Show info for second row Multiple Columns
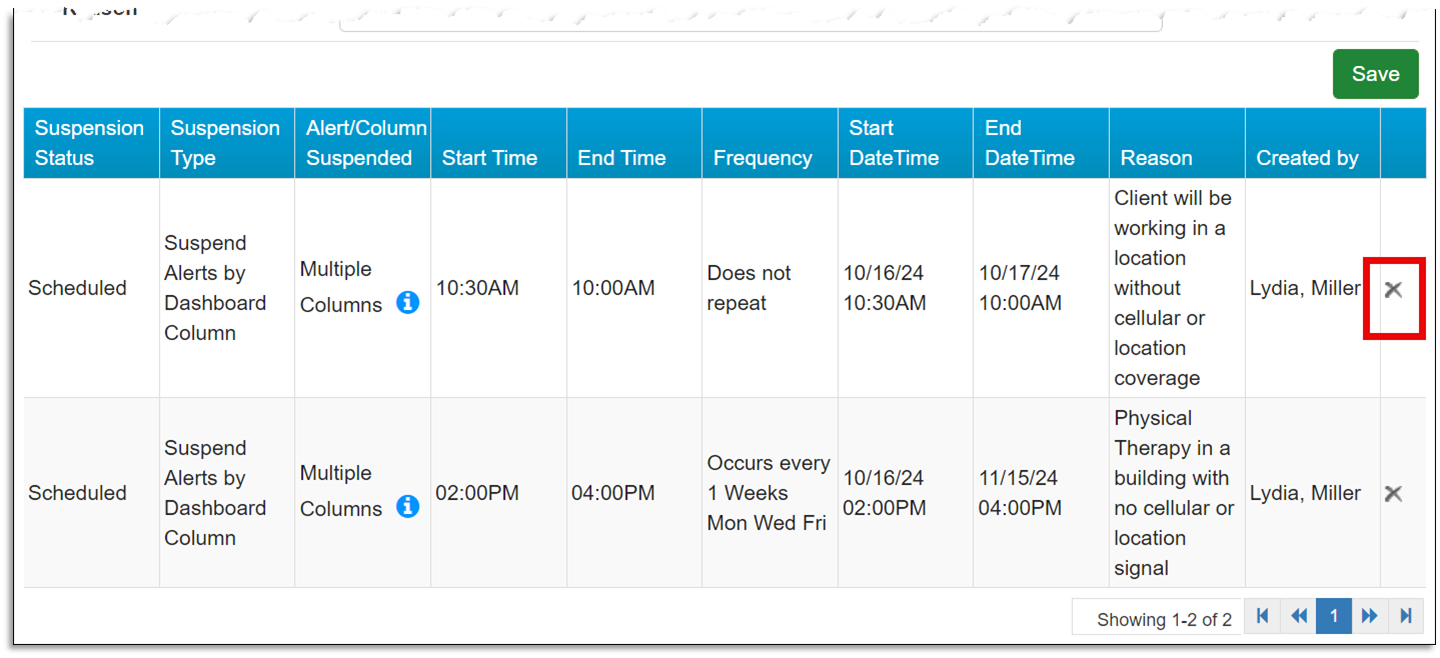Viewport: 1440px width, 658px height. point(407,506)
